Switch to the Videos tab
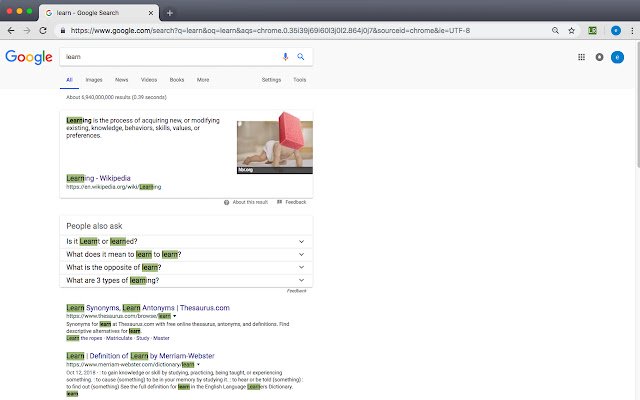The width and height of the screenshot is (640, 400). tap(149, 80)
